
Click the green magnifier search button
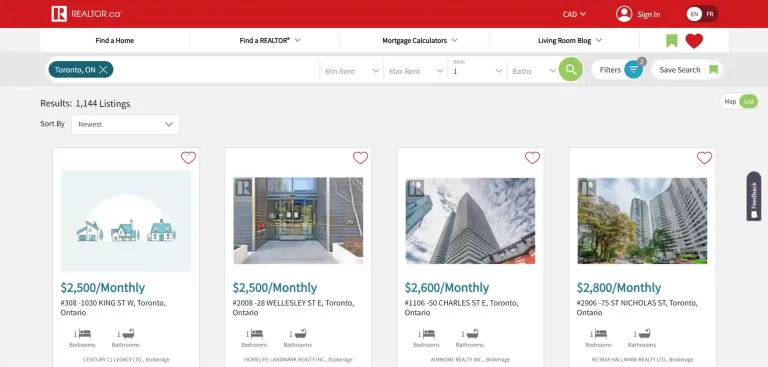[x=571, y=70]
